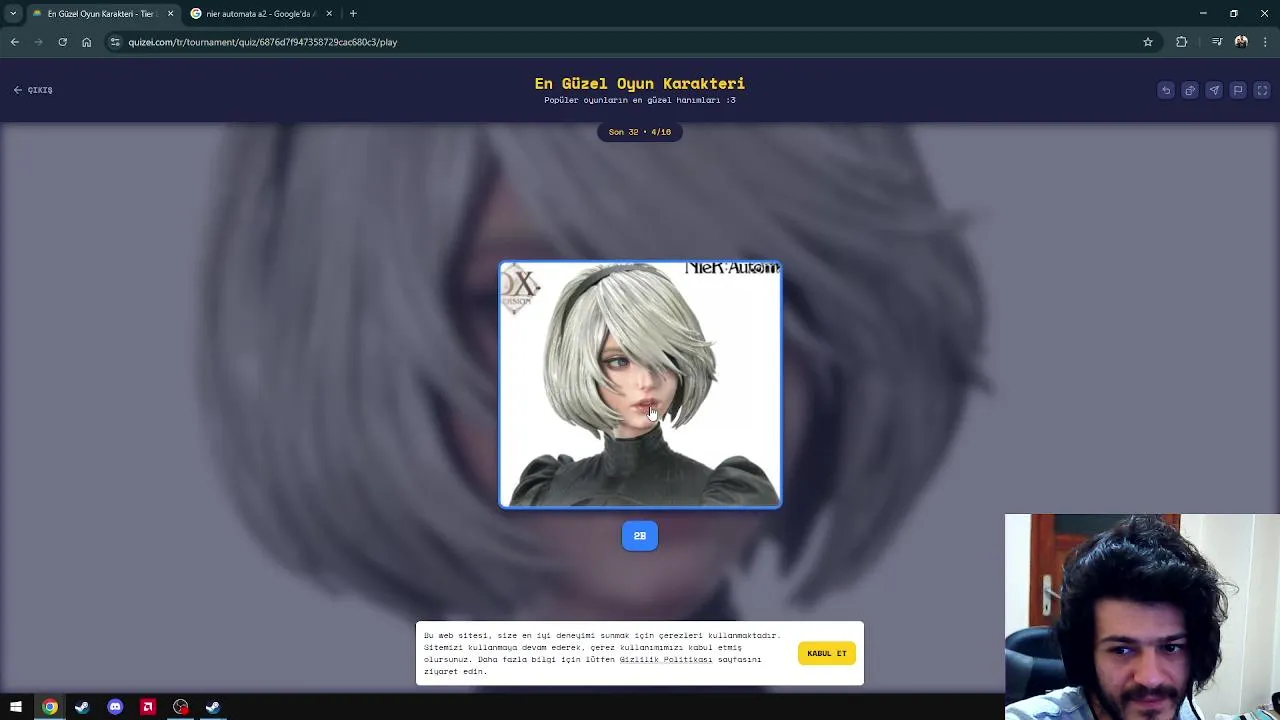Click the Son 32 round progress badge
This screenshot has height=720, width=1280.
click(640, 132)
